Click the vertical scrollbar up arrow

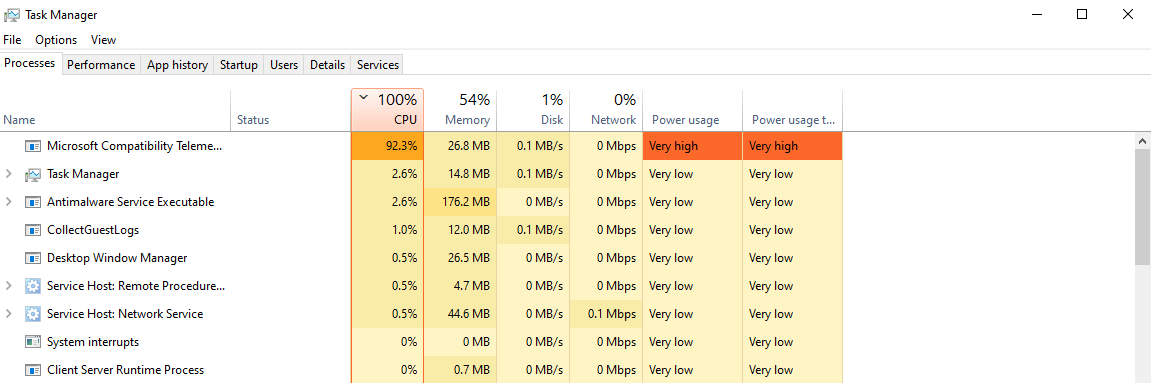[1143, 140]
